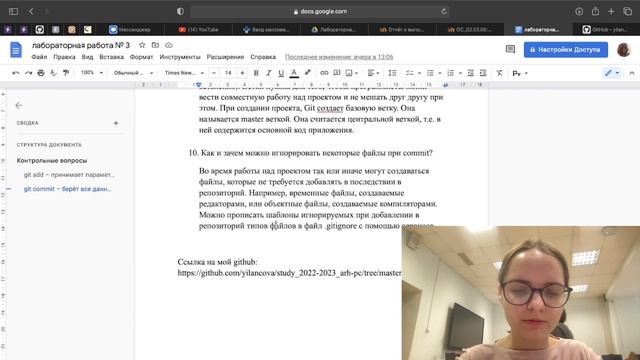Open the Файл menu

click(x=39, y=57)
